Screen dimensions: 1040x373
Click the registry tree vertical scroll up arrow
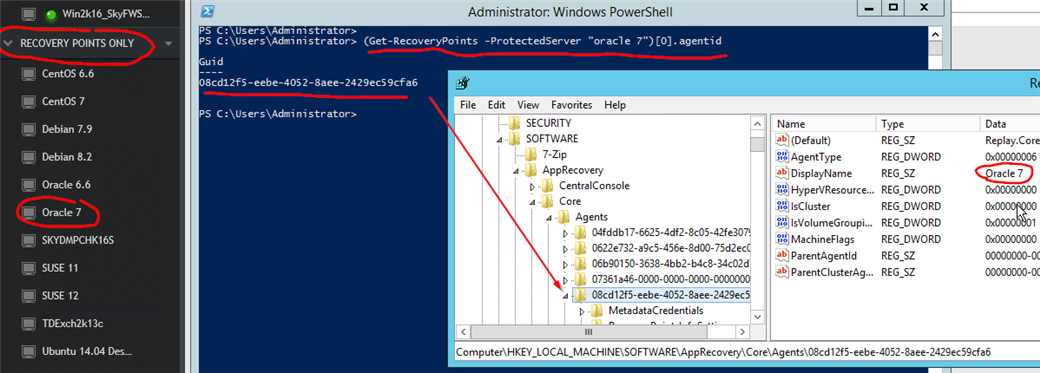pyautogui.click(x=757, y=123)
